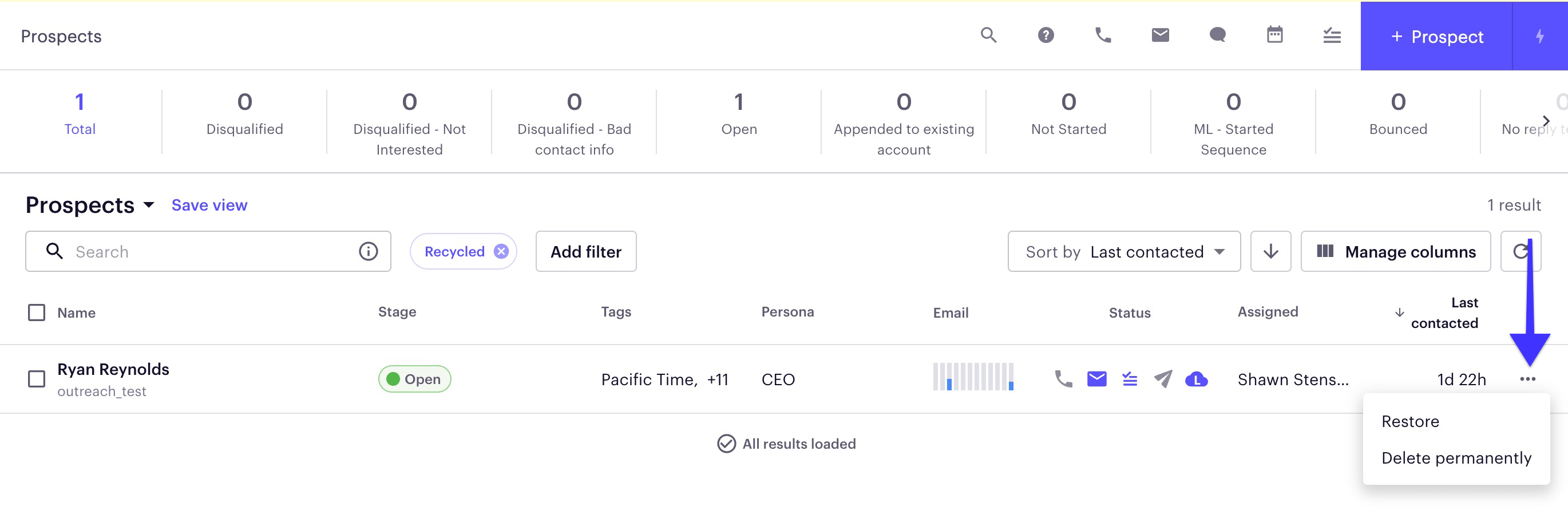
Task: Open global search in the top toolbar
Action: 988,35
